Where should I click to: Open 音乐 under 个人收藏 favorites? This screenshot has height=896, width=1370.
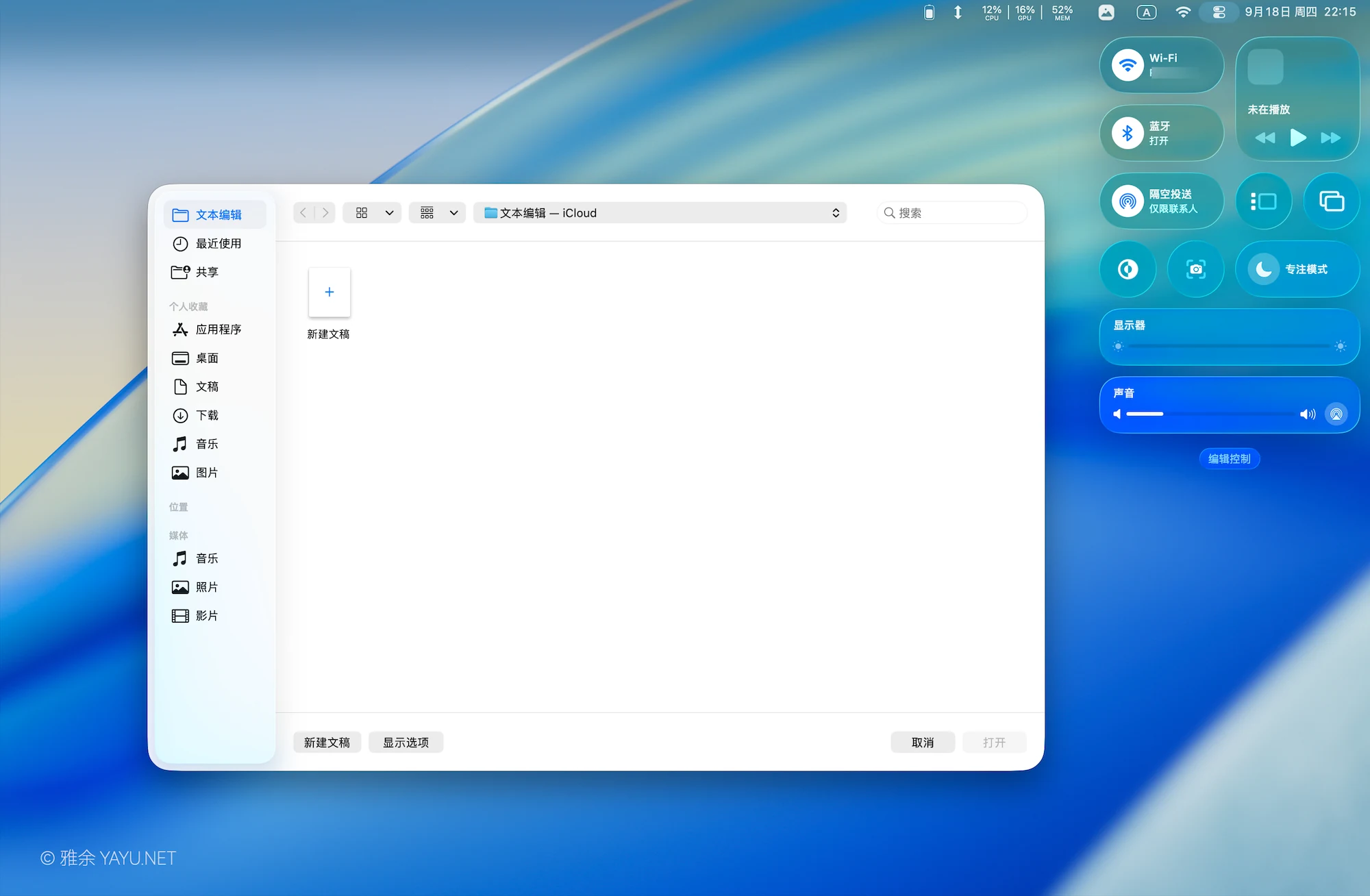pos(215,444)
